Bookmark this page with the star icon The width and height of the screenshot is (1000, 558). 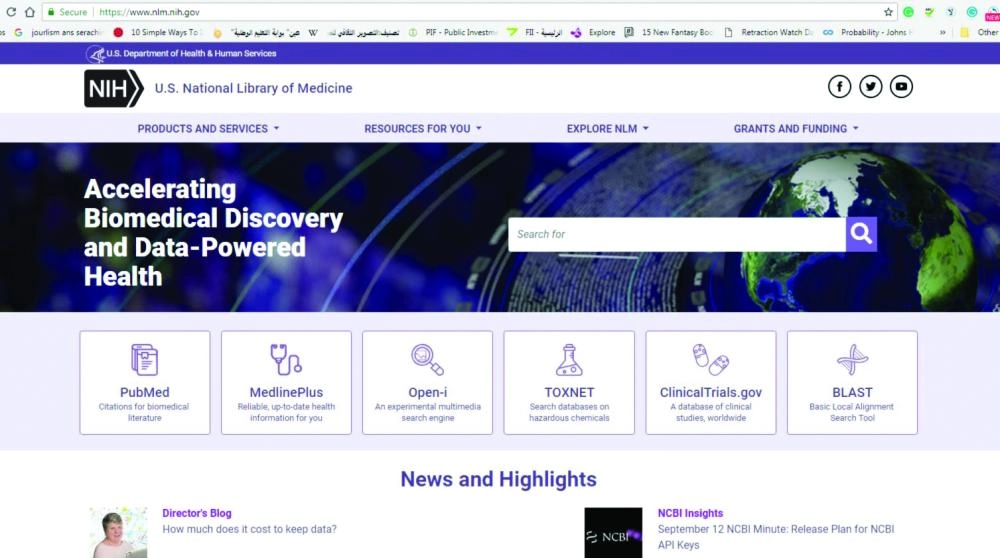[888, 12]
